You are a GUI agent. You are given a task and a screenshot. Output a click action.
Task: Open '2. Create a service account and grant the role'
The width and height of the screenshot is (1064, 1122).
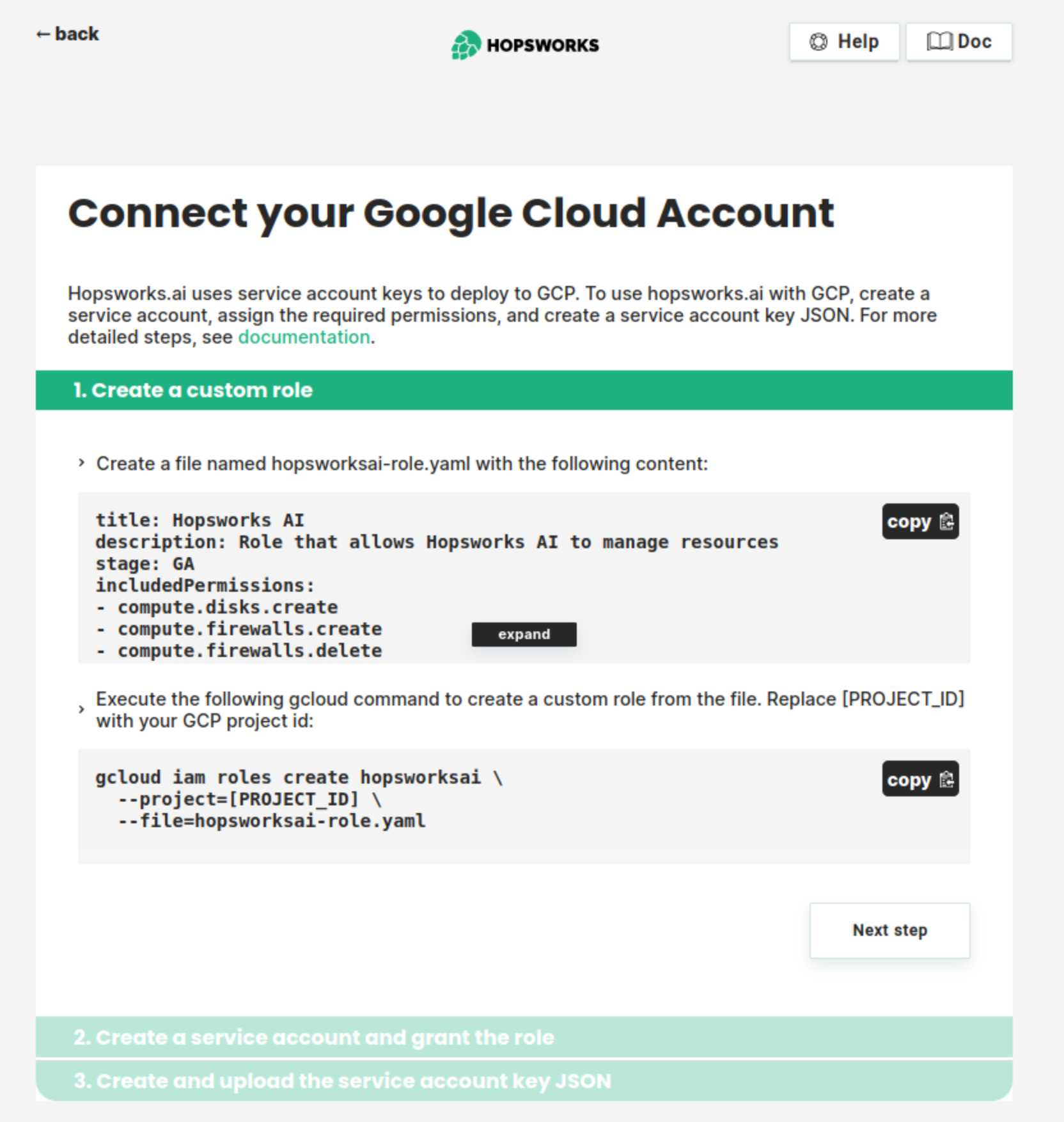[524, 1037]
